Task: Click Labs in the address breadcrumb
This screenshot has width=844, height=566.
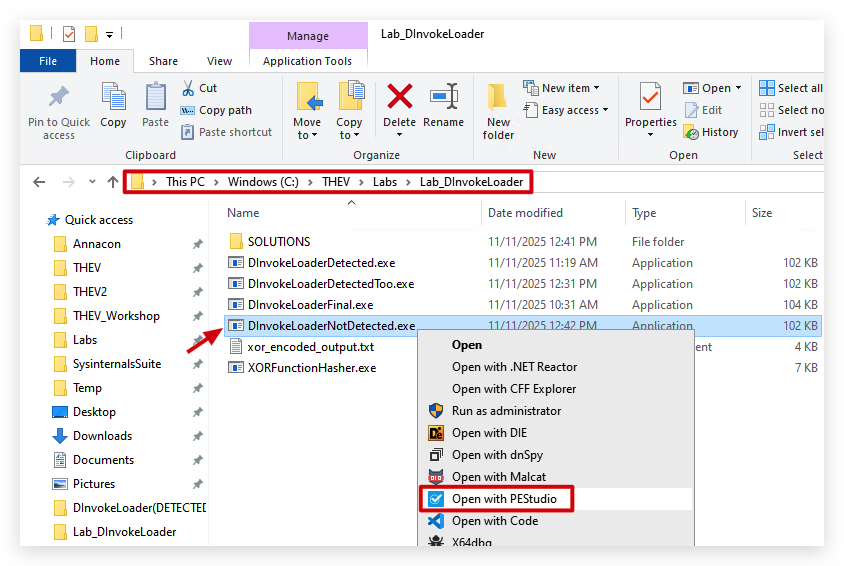Action: click(385, 182)
